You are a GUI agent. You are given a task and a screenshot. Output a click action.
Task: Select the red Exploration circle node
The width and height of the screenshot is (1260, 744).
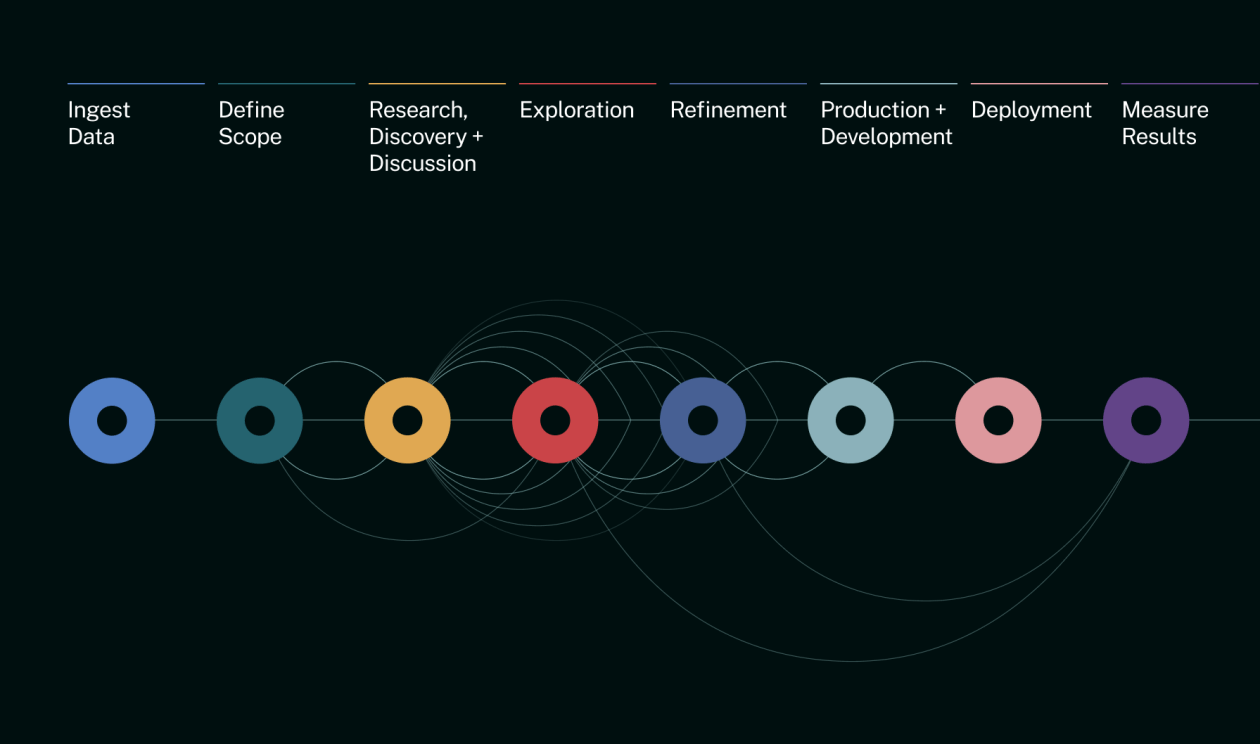pyautogui.click(x=555, y=420)
